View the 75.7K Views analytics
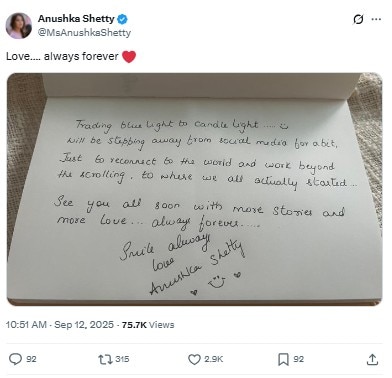Screen dimensions: 392x378 click(148, 325)
